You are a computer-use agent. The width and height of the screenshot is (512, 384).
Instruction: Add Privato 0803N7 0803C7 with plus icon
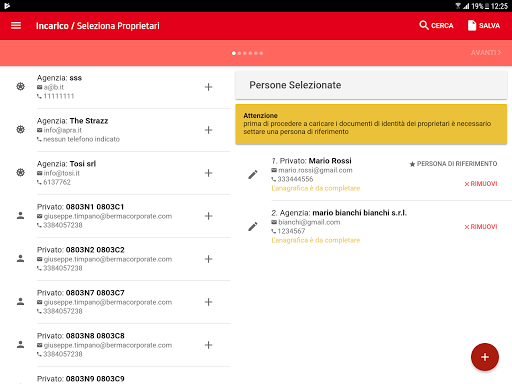click(x=209, y=302)
